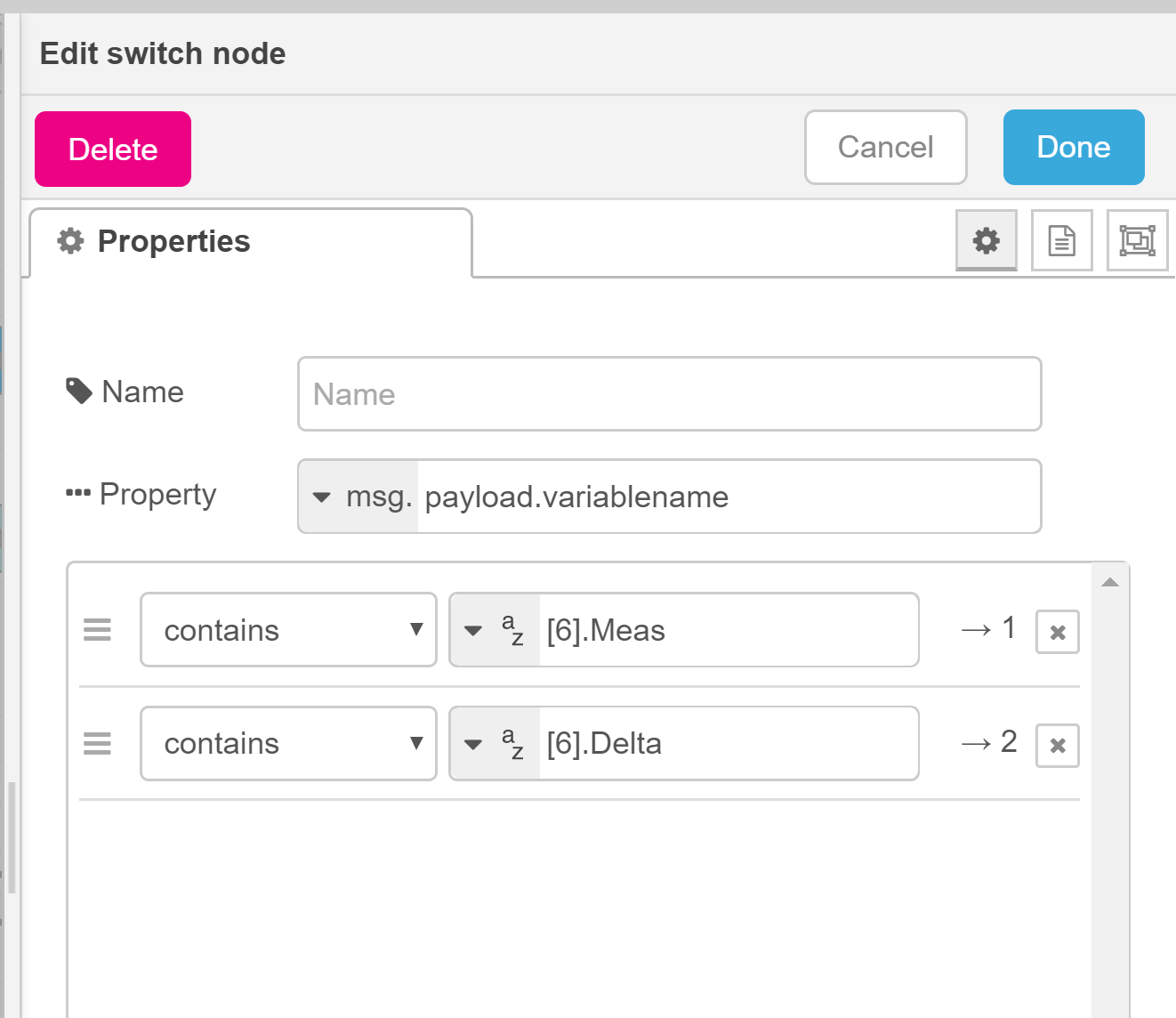This screenshot has width=1176, height=1018.
Task: Click the string type 'az' icon for [6].Delta
Action: 512,743
